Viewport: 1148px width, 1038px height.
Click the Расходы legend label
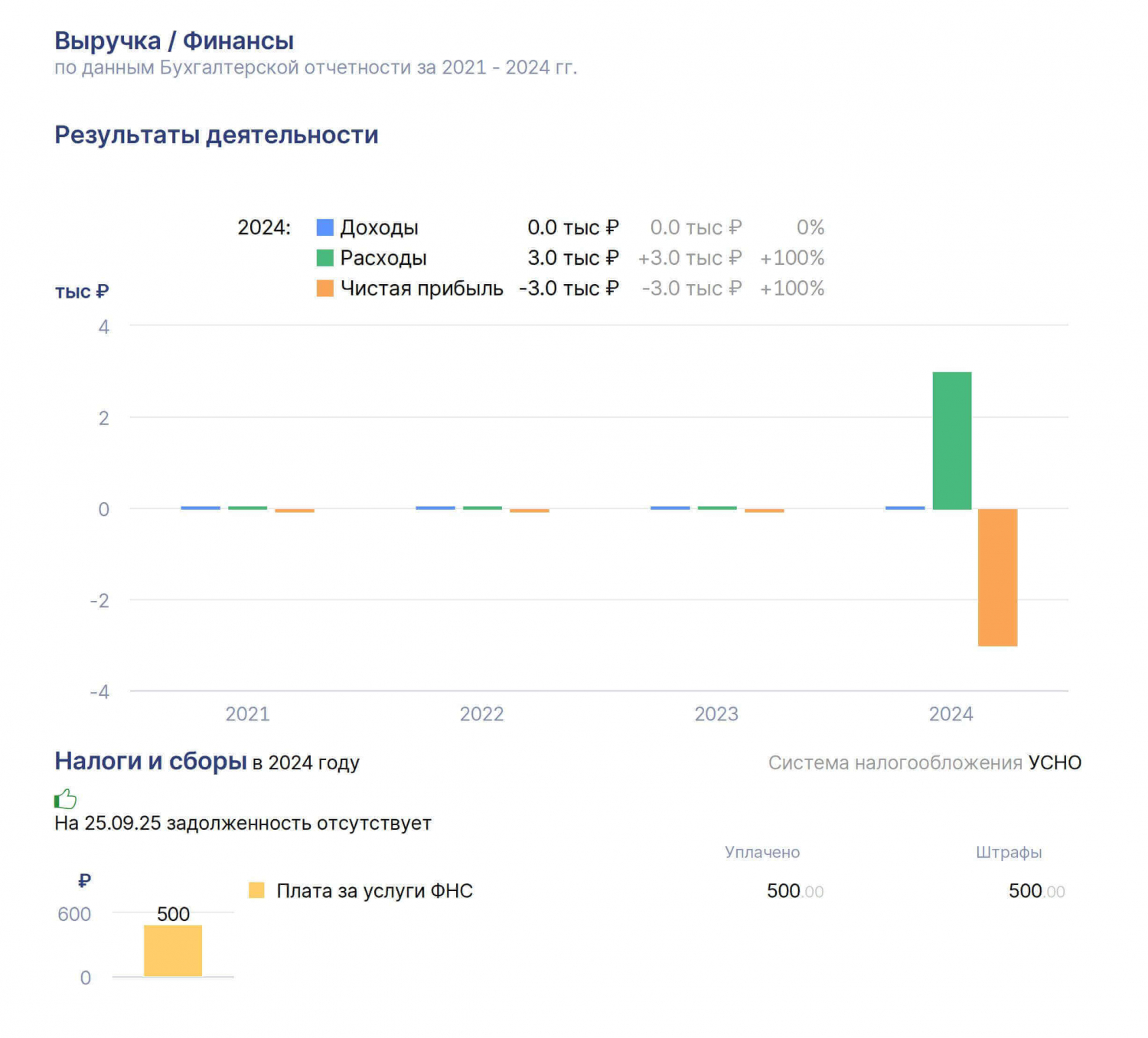click(383, 258)
